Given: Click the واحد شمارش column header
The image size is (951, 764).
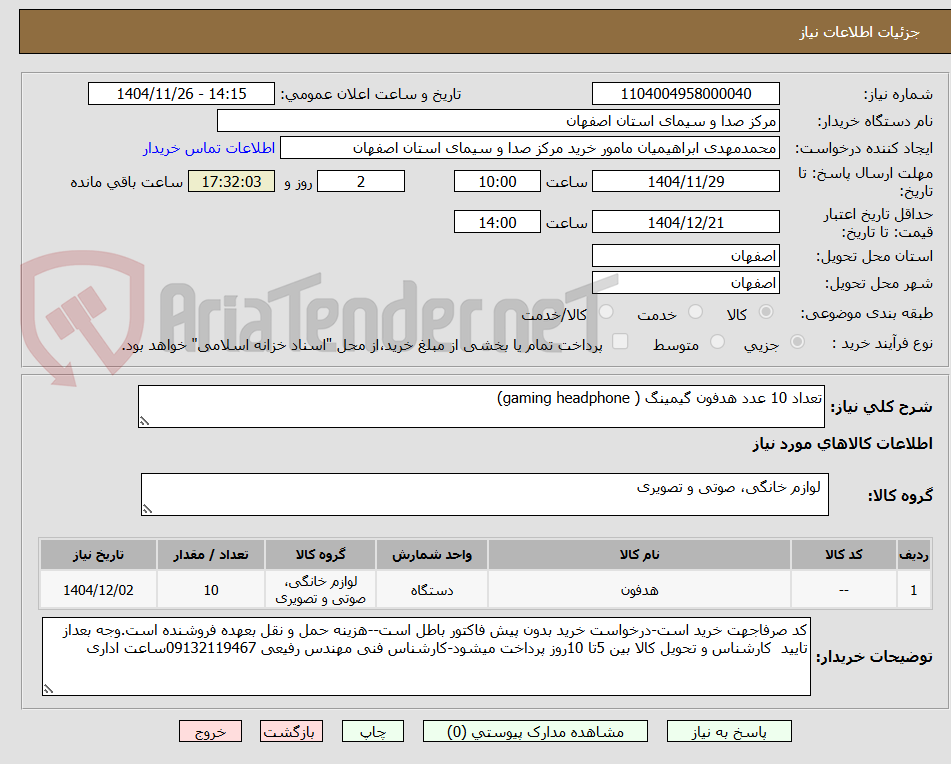Looking at the screenshot, I should (432, 555).
